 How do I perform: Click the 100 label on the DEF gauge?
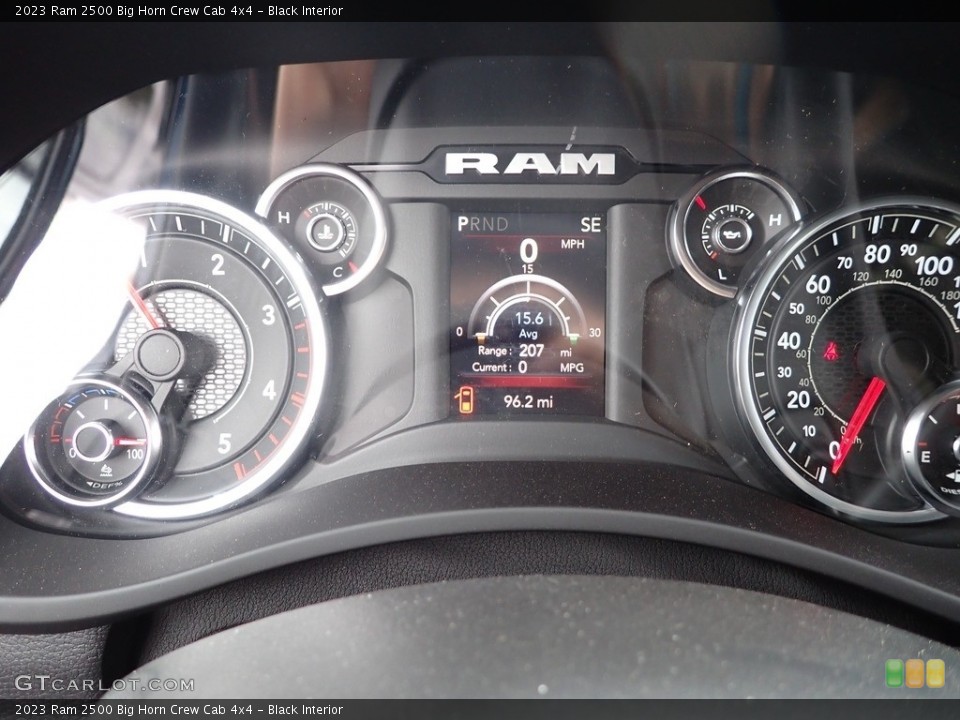pyautogui.click(x=134, y=454)
